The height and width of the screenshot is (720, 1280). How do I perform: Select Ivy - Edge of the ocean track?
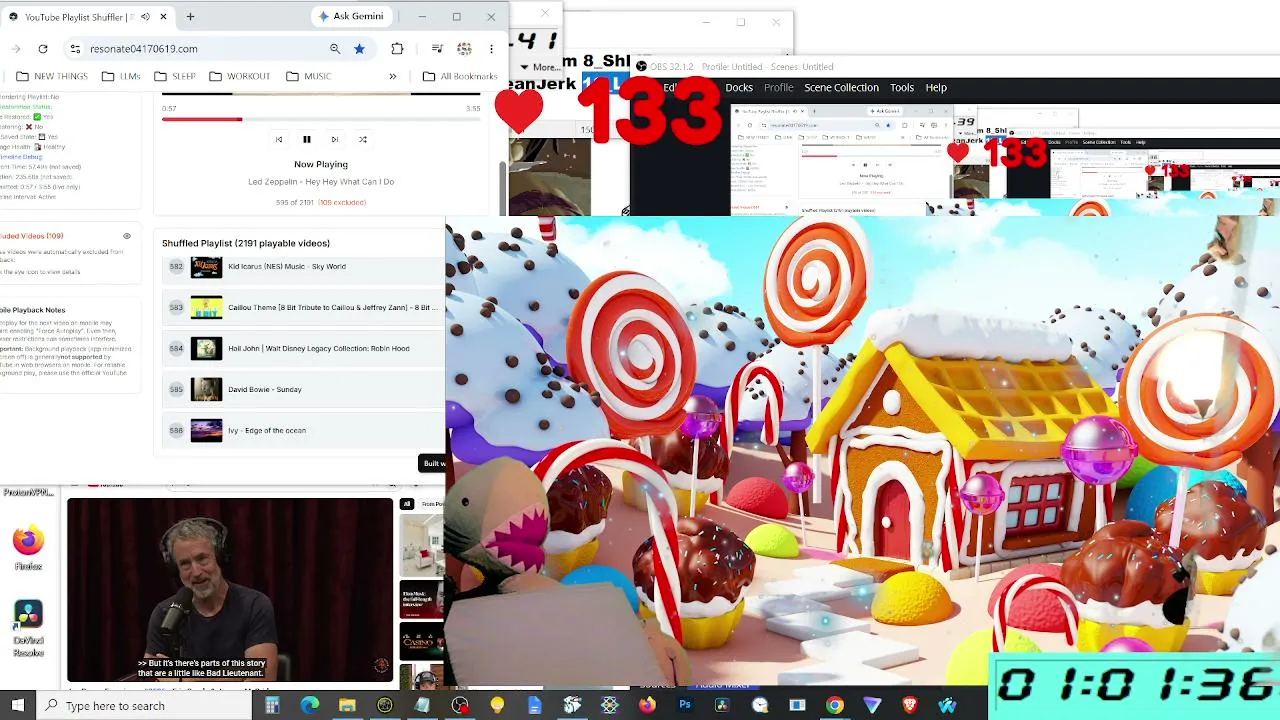click(x=303, y=430)
